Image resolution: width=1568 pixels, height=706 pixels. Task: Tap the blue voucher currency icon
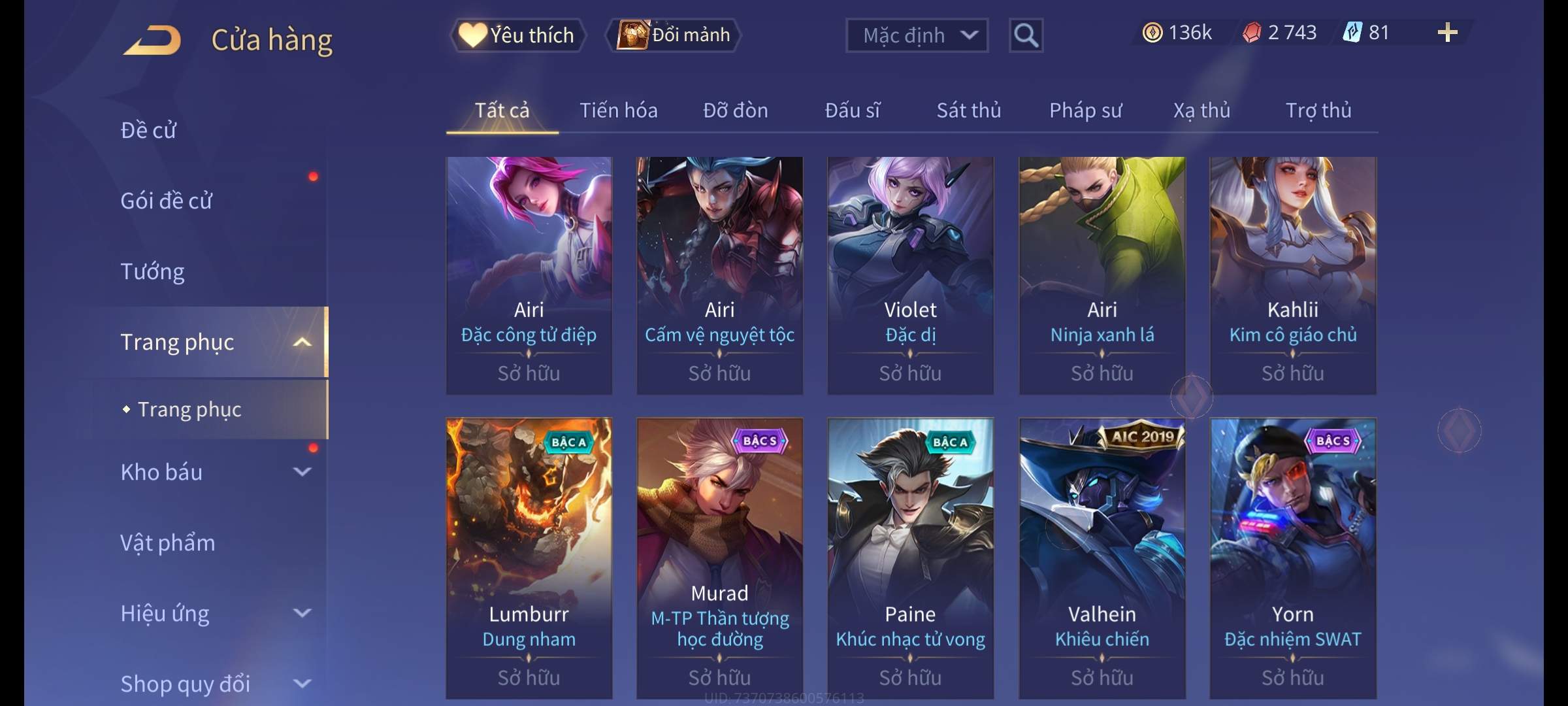1352,33
